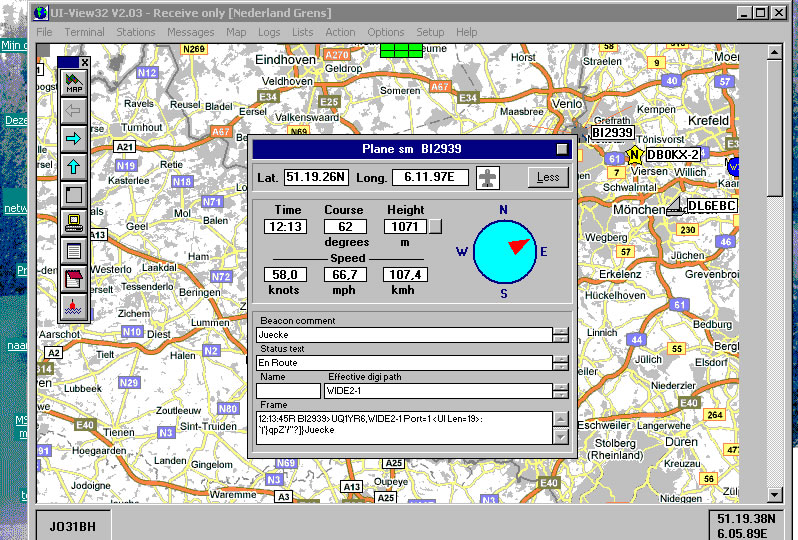This screenshot has width=798, height=540.
Task: Click the document list toolbar icon
Action: 73,250
